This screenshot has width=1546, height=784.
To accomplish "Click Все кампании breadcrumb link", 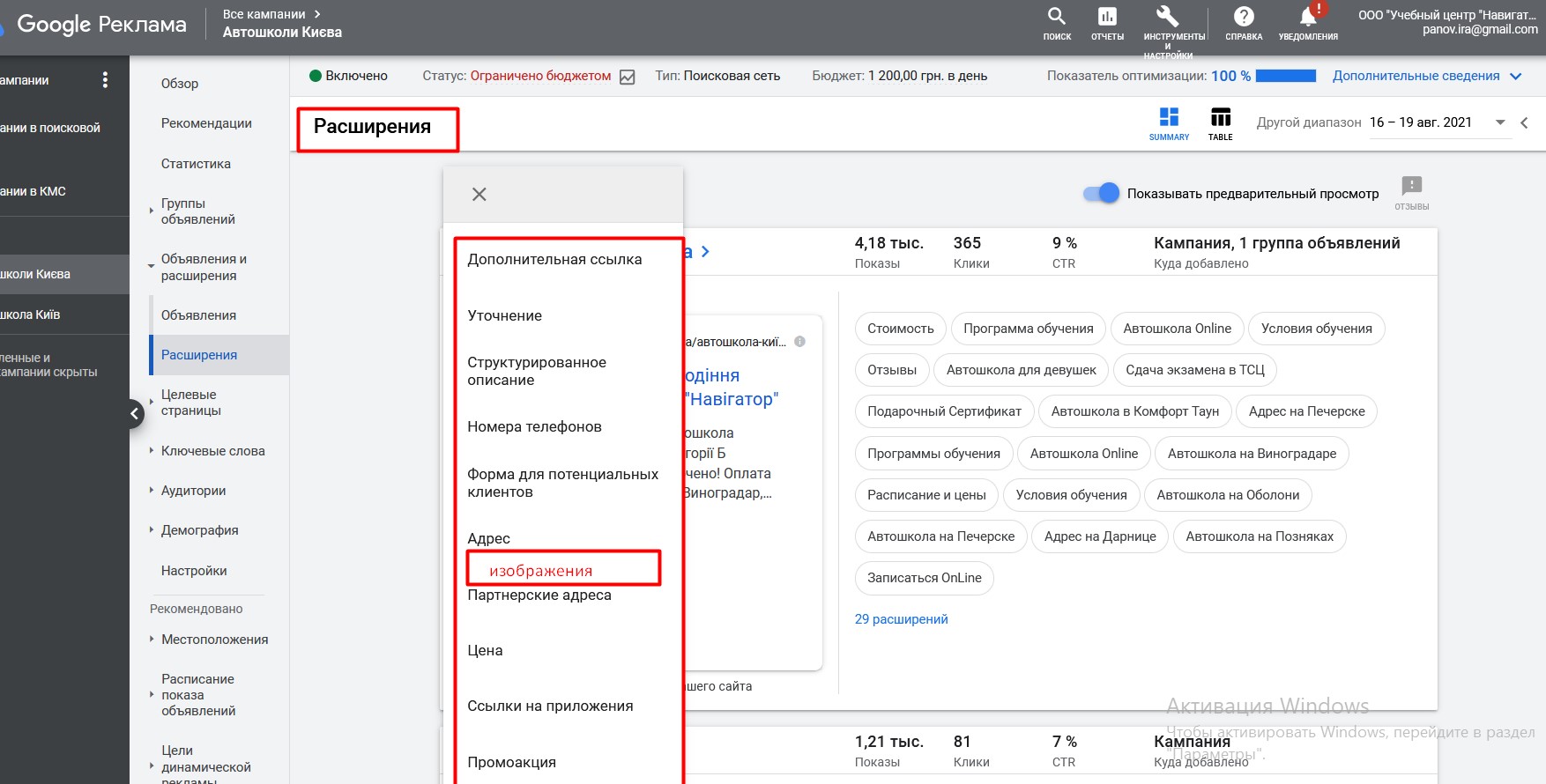I will pyautogui.click(x=264, y=14).
